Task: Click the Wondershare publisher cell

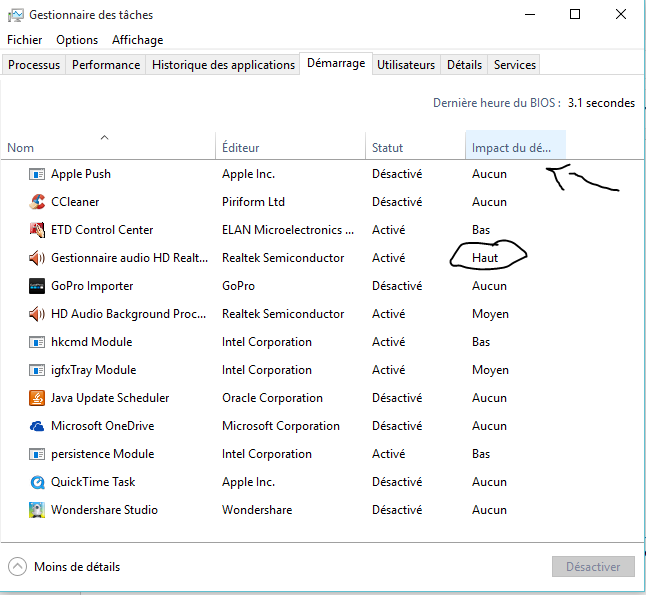Action: click(257, 510)
